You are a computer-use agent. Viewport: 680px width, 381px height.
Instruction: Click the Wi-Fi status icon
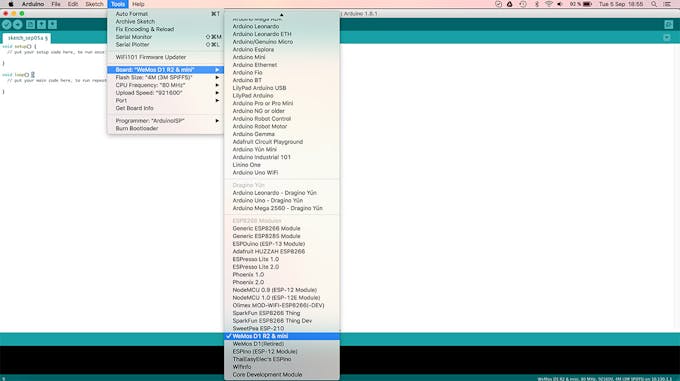click(x=549, y=4)
